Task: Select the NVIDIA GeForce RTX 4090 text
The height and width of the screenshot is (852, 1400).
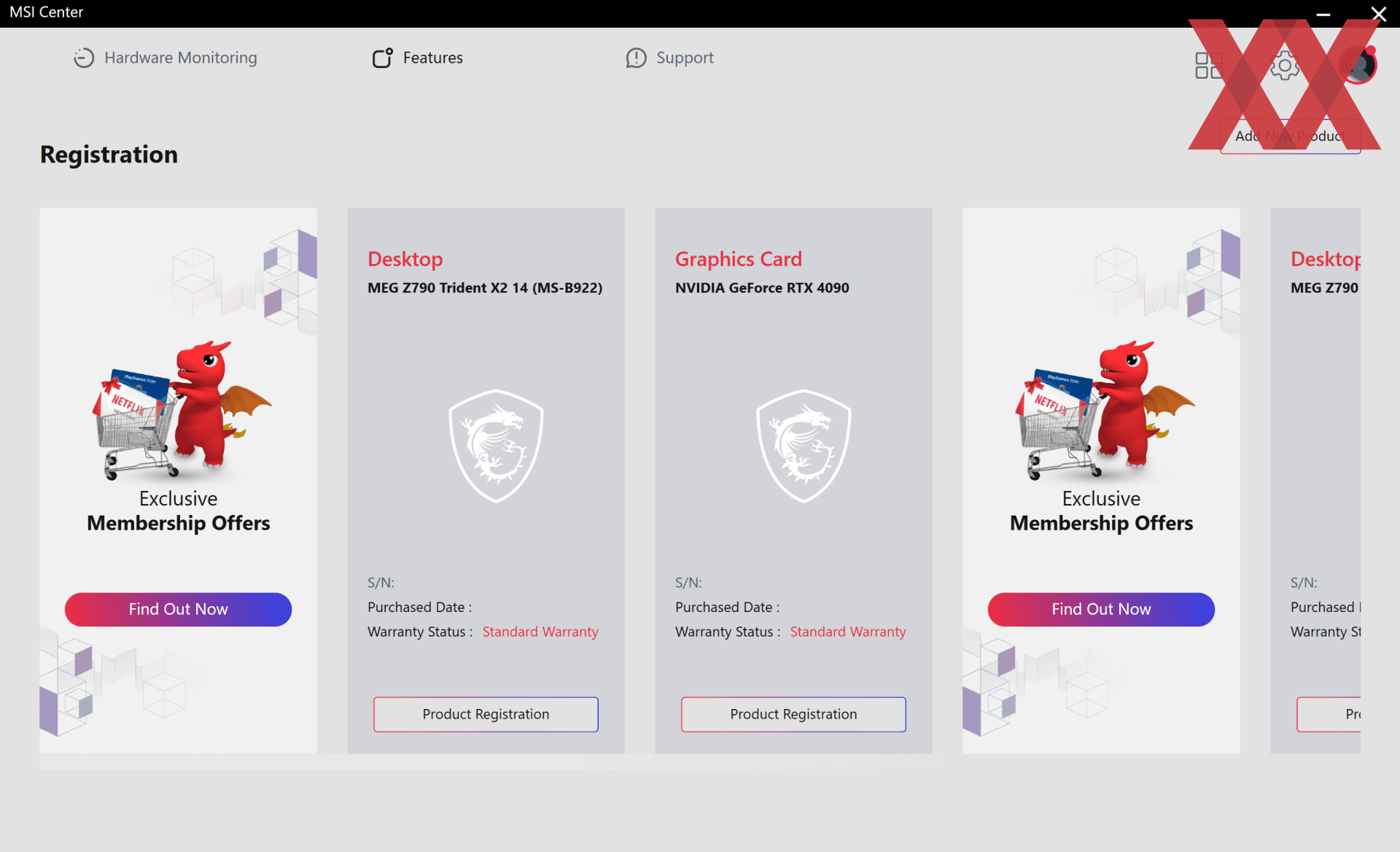Action: (x=762, y=287)
